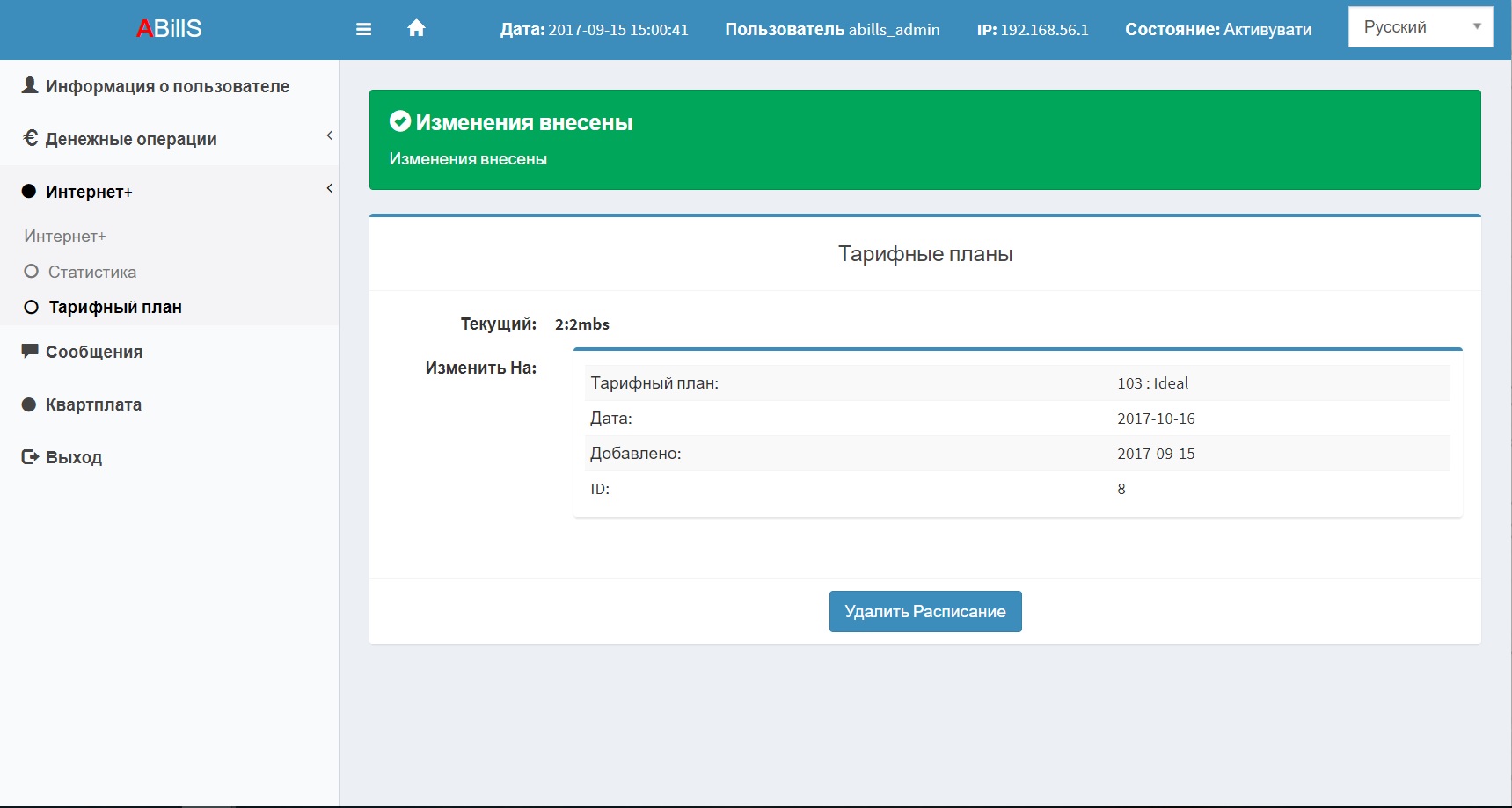The height and width of the screenshot is (808, 1512).
Task: Collapse the Интернет+ section chevron
Action: click(329, 188)
